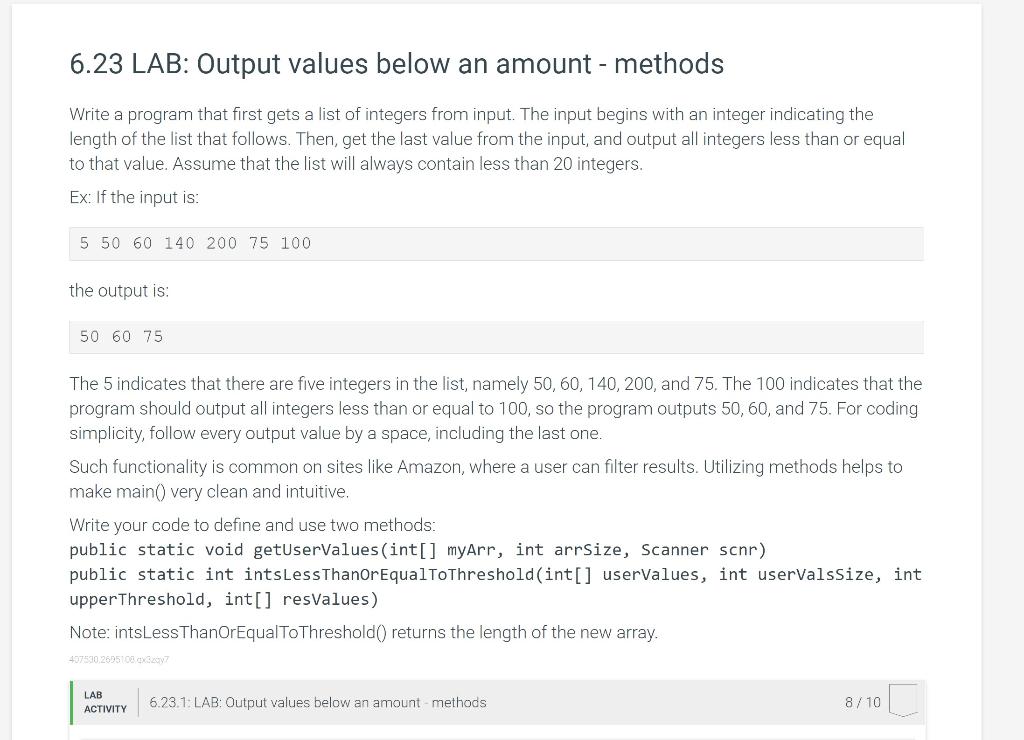Click the intsLessThanOrEqualToThreshold method signature
The image size is (1024, 740).
[496, 575]
